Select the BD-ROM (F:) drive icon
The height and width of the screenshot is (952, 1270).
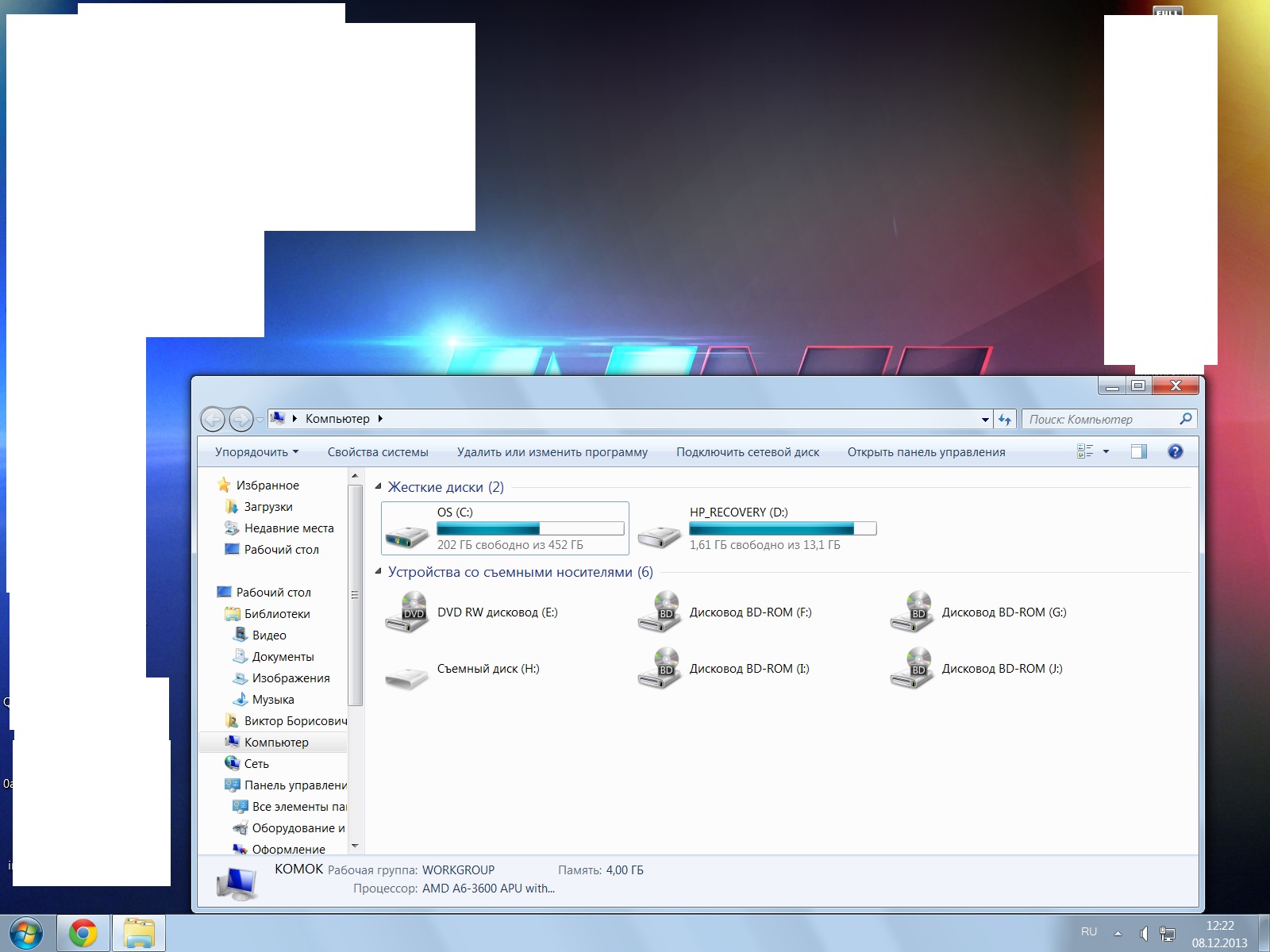pyautogui.click(x=659, y=612)
